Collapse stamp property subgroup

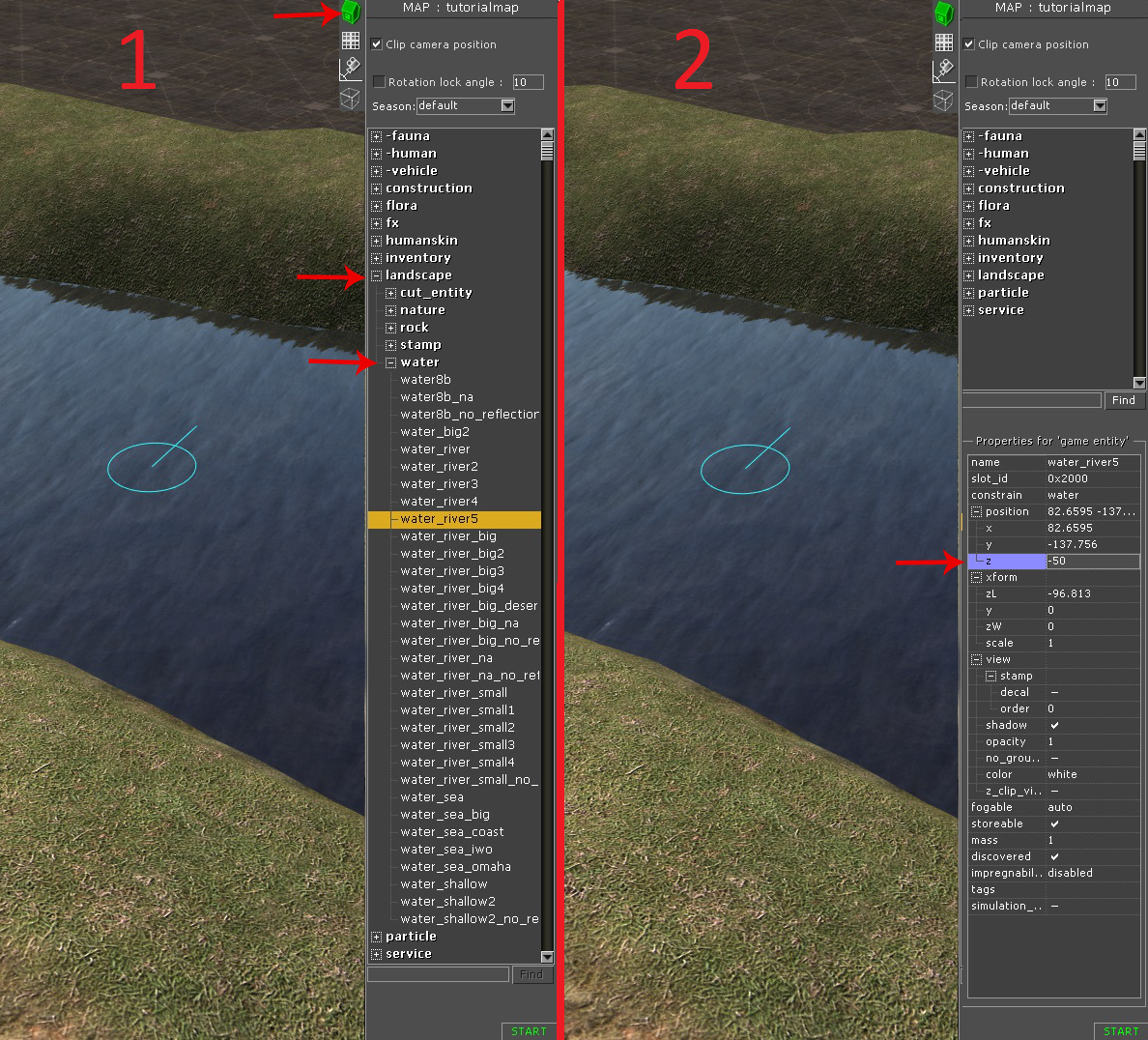(x=991, y=676)
